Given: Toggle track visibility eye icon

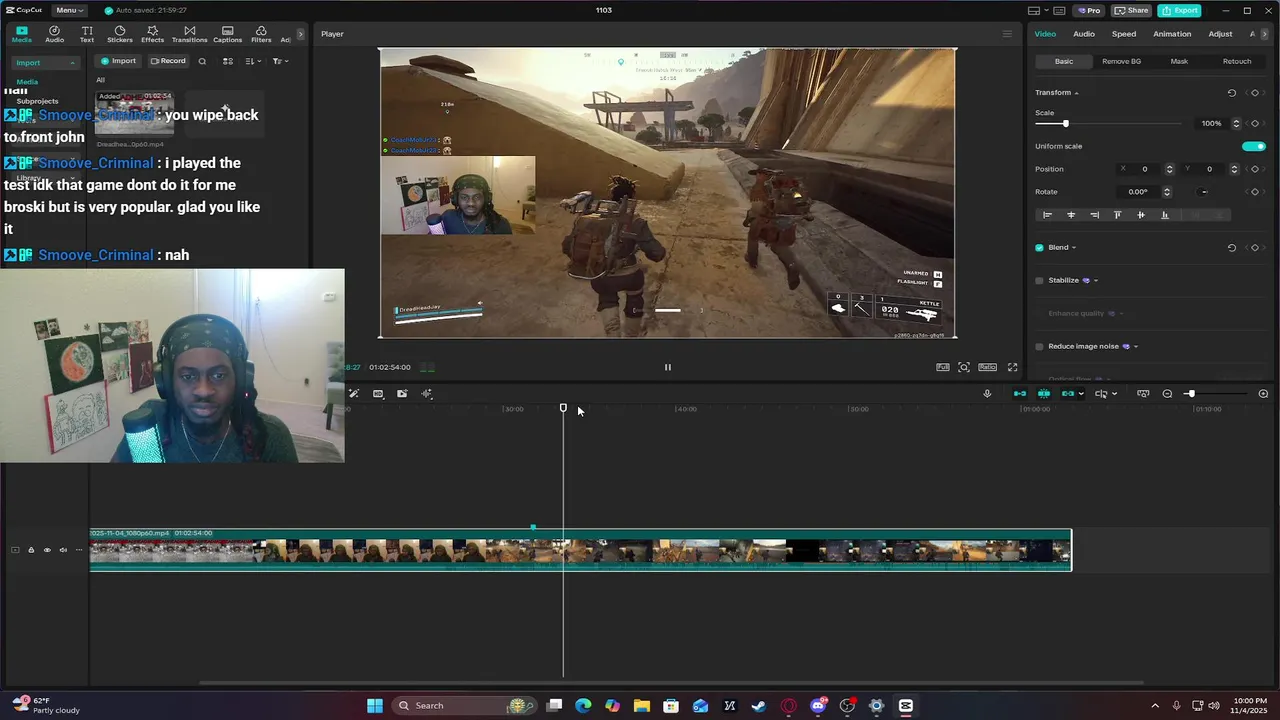Looking at the screenshot, I should pos(46,550).
